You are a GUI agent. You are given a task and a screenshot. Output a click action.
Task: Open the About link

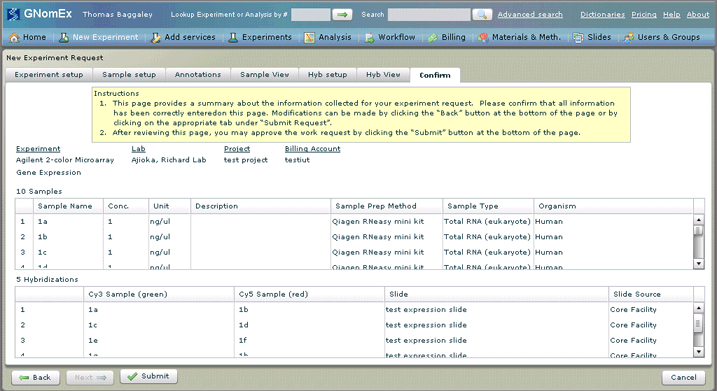click(x=698, y=15)
